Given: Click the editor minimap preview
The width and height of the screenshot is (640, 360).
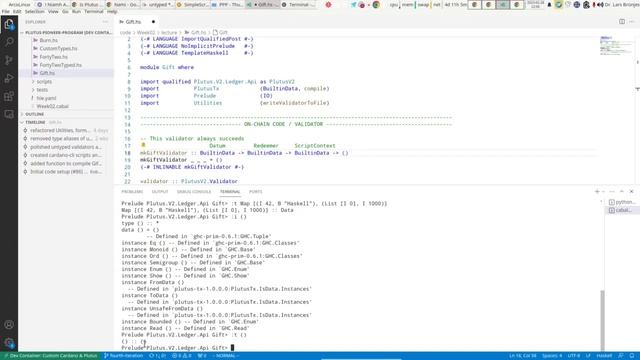Looking at the screenshot, I should (x=616, y=46).
